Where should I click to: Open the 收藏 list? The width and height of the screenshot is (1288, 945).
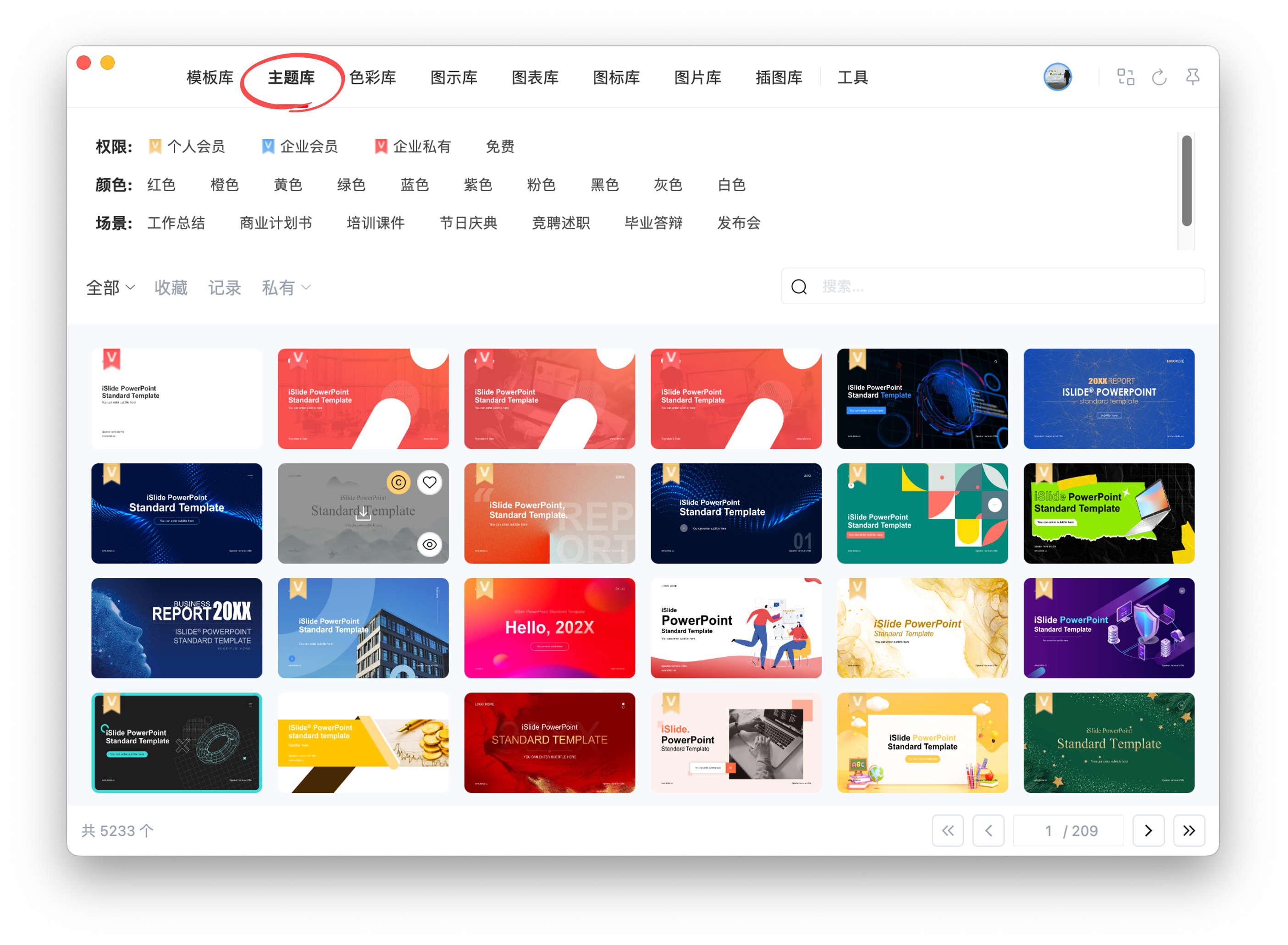point(171,288)
